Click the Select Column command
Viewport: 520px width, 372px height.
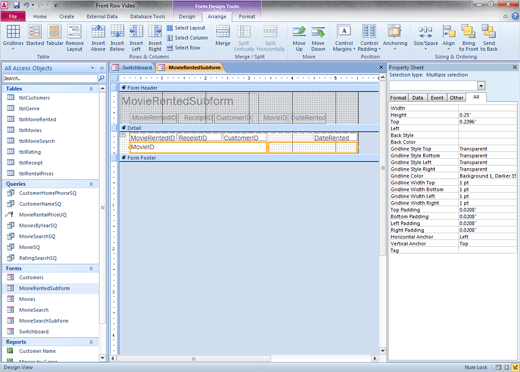point(187,38)
